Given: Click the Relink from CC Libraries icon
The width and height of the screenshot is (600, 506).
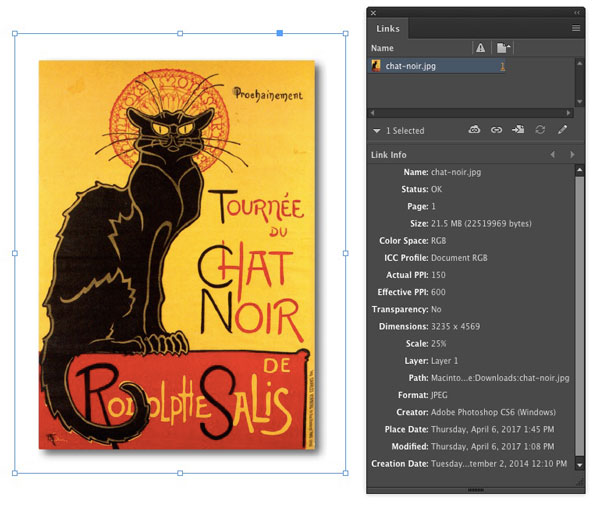Looking at the screenshot, I should (475, 130).
